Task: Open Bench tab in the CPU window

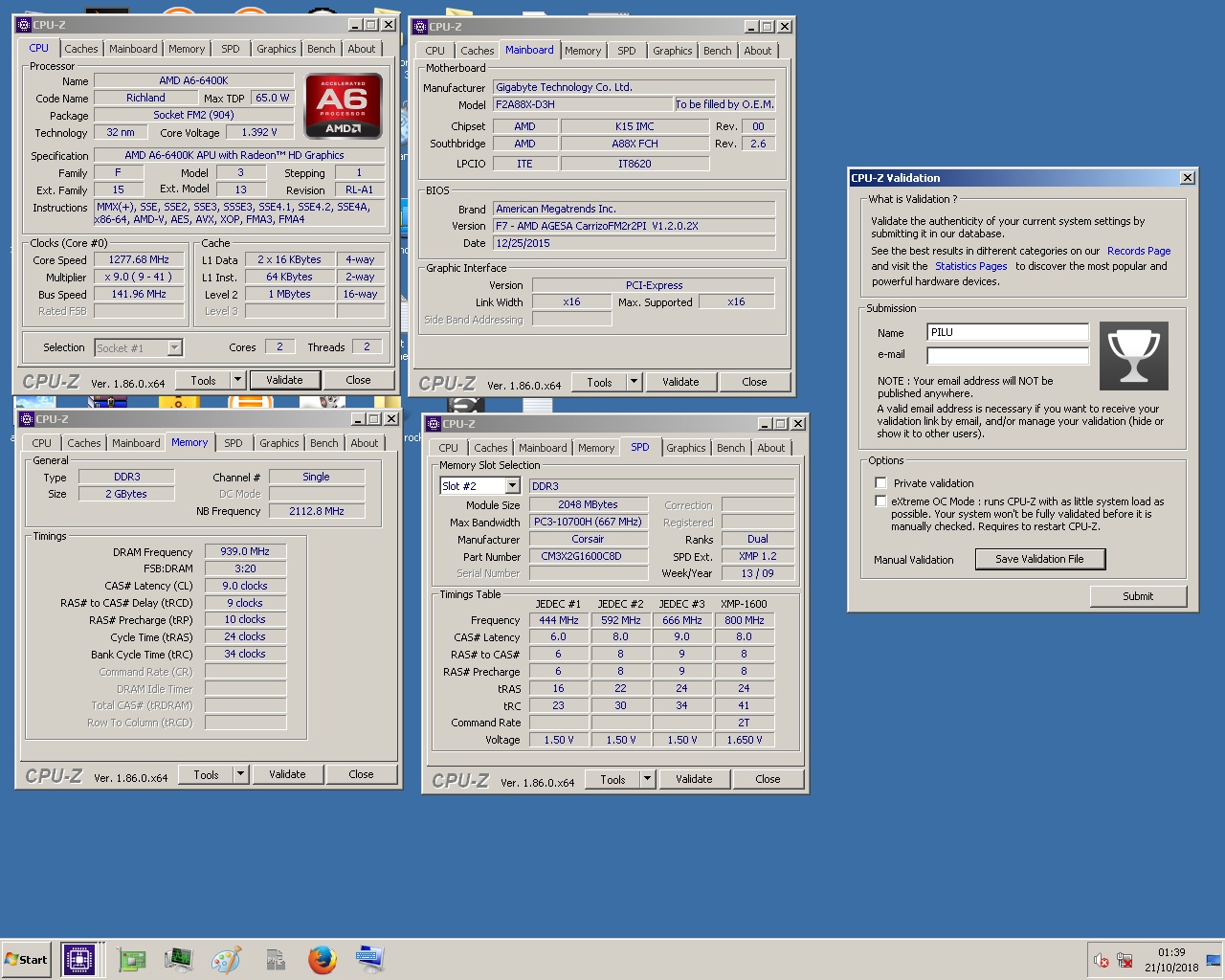Action: [x=322, y=49]
